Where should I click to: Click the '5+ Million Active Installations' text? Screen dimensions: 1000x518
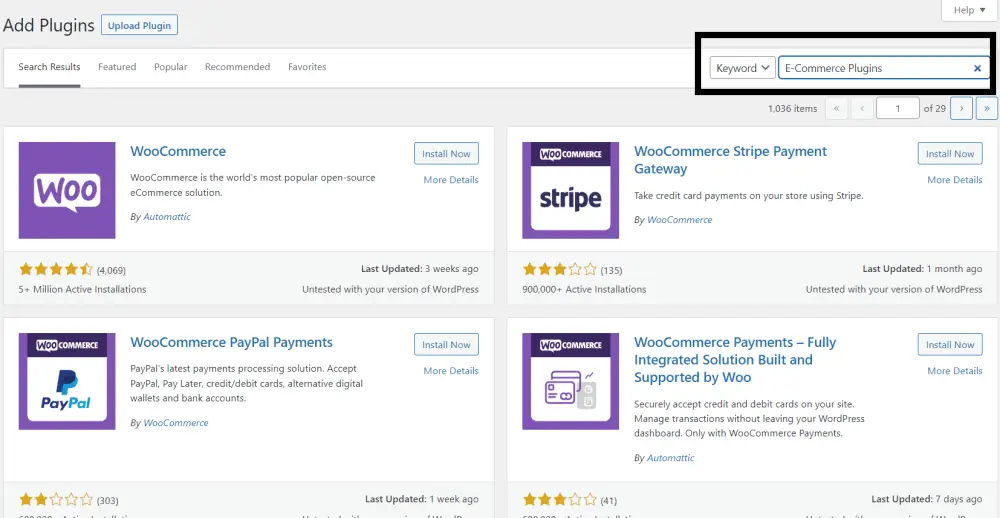pyautogui.click(x=82, y=290)
